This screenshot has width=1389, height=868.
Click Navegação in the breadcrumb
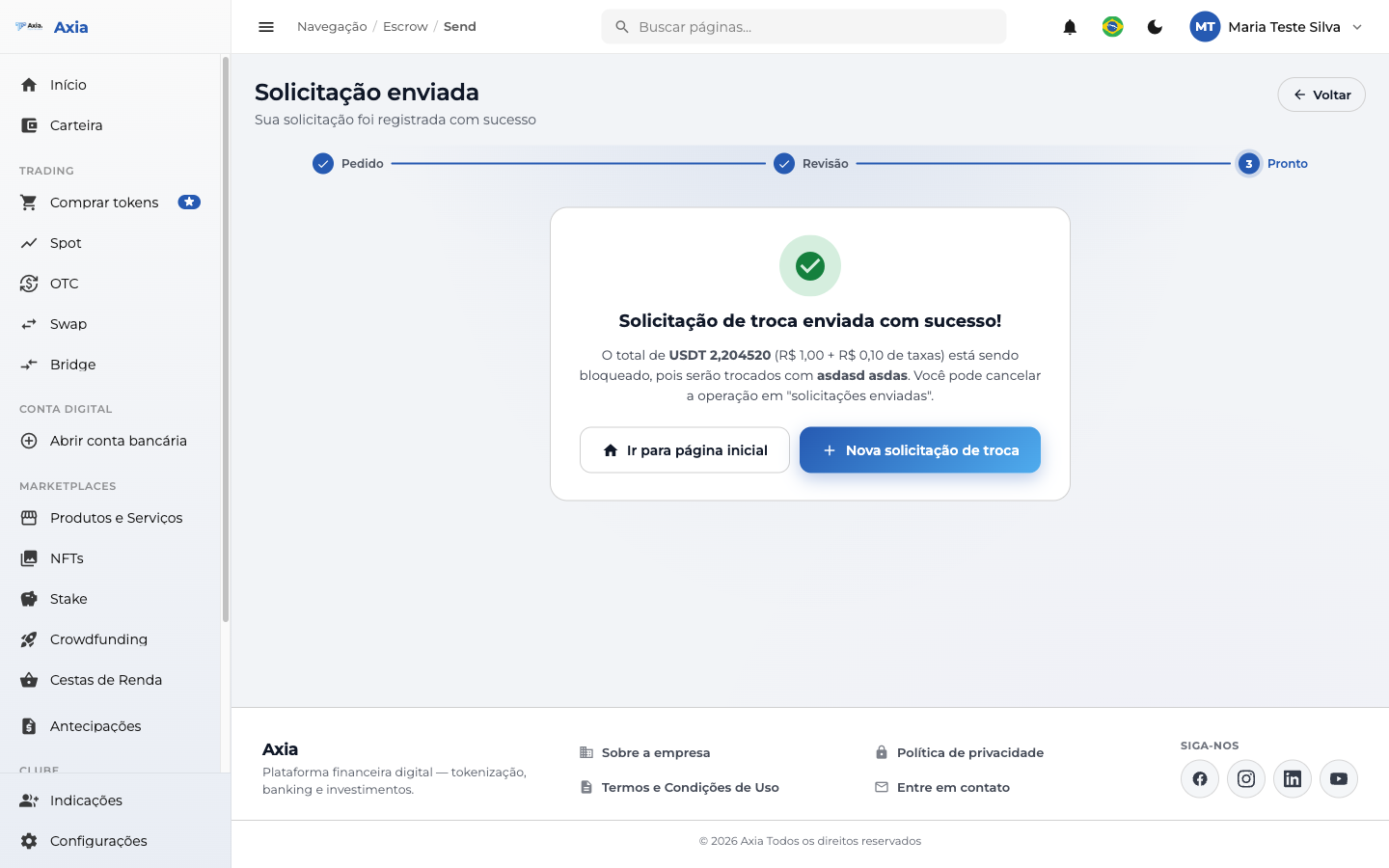pos(332,27)
